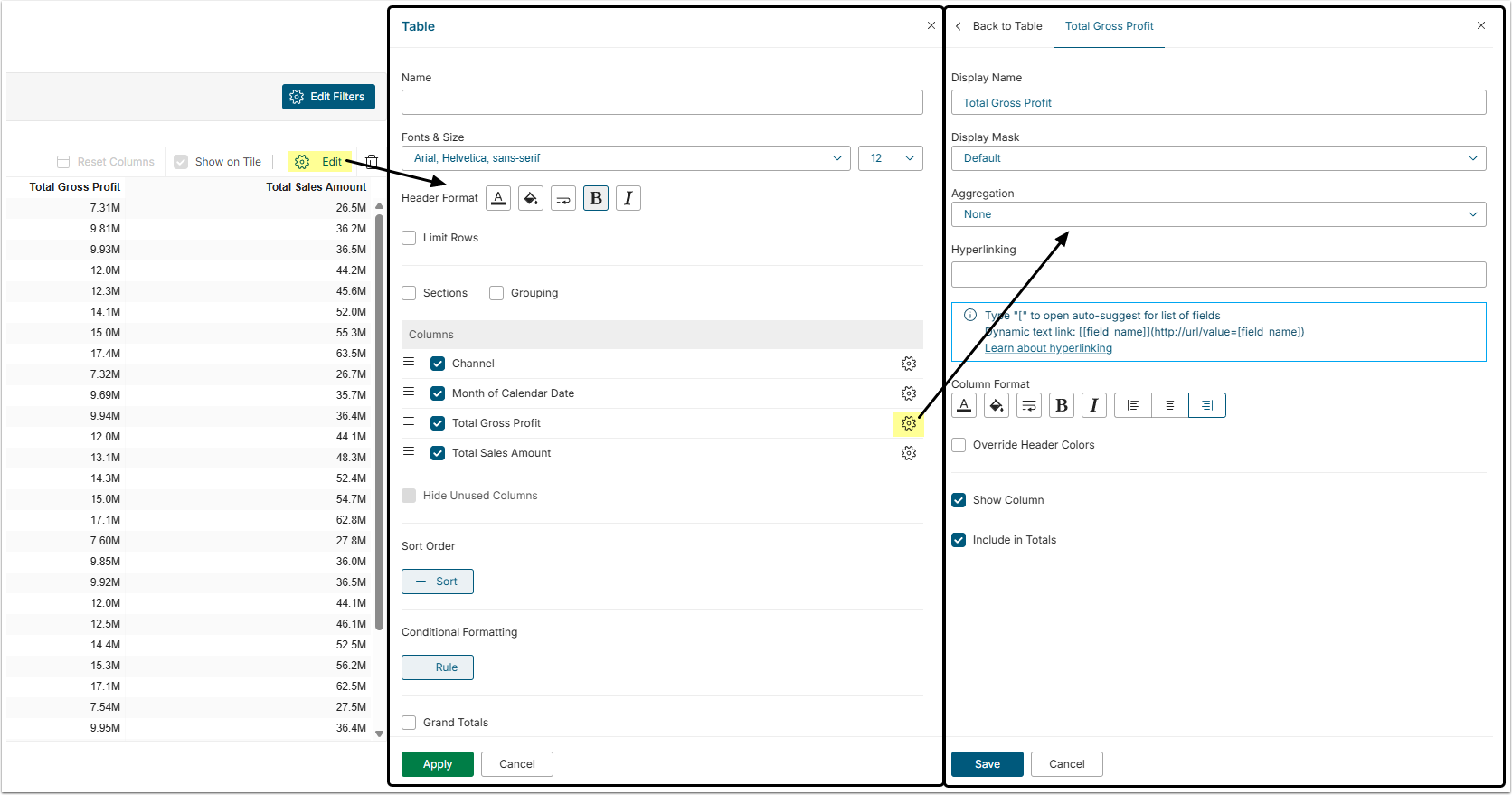1512x795 pixels.
Task: Open the Aggregation dropdown
Action: (x=1219, y=214)
